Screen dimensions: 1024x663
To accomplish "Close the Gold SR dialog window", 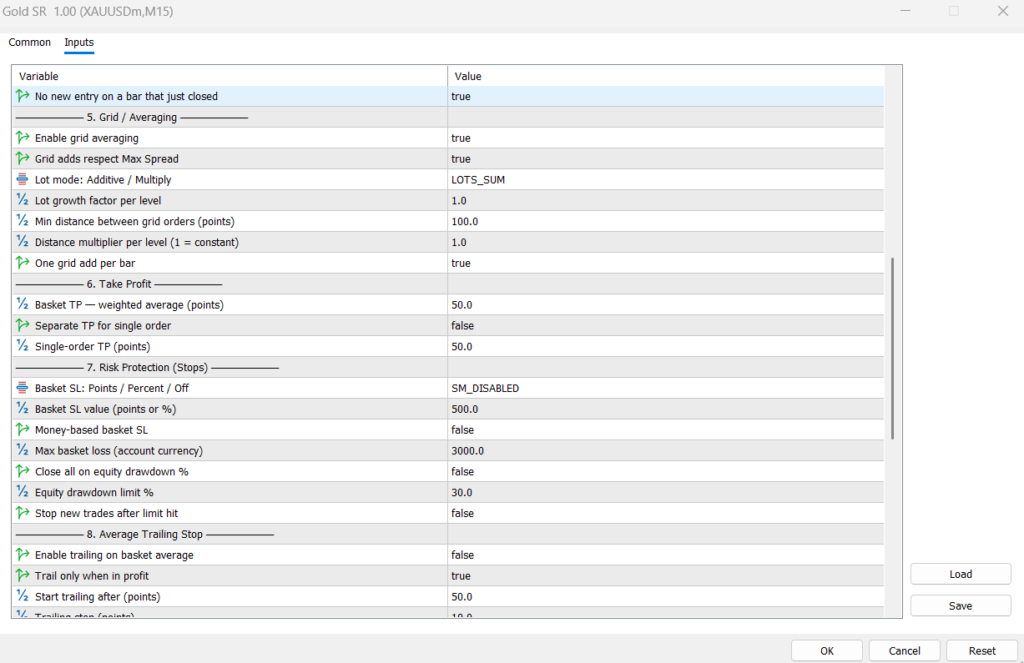I will [x=1002, y=11].
